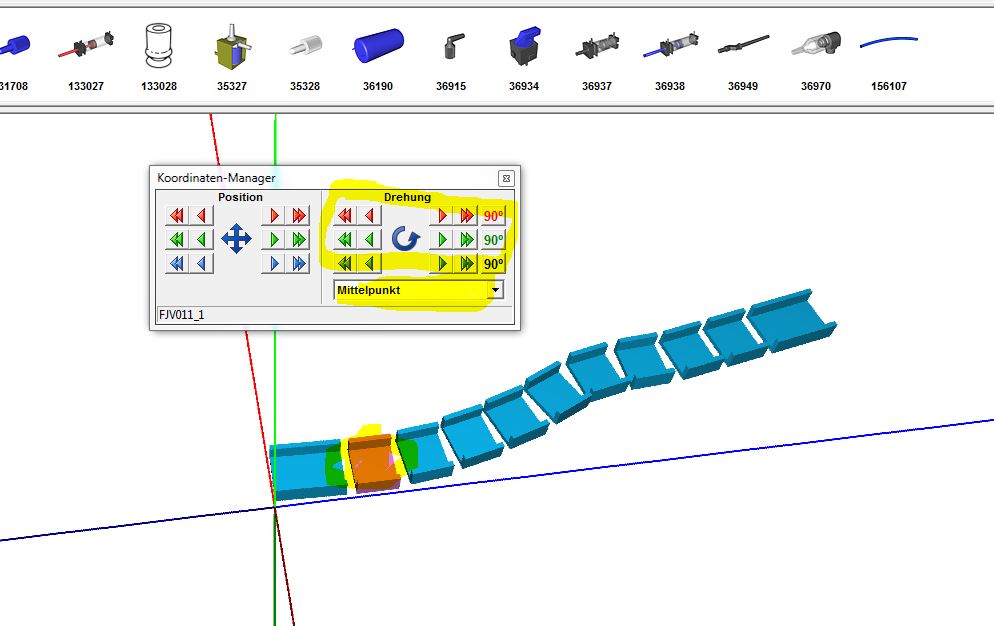Select the blue switch component 36934
This screenshot has width=994, height=626.
(x=523, y=46)
